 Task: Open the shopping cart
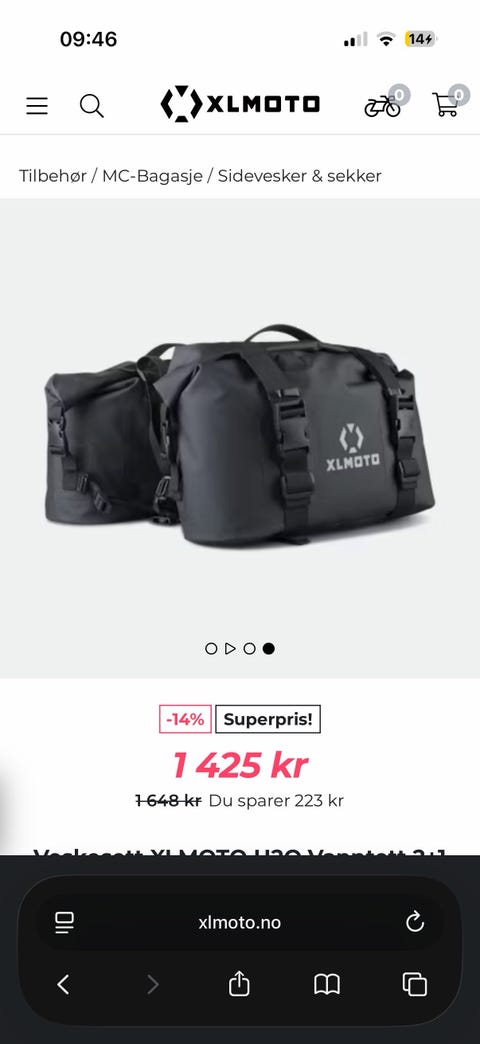(448, 103)
